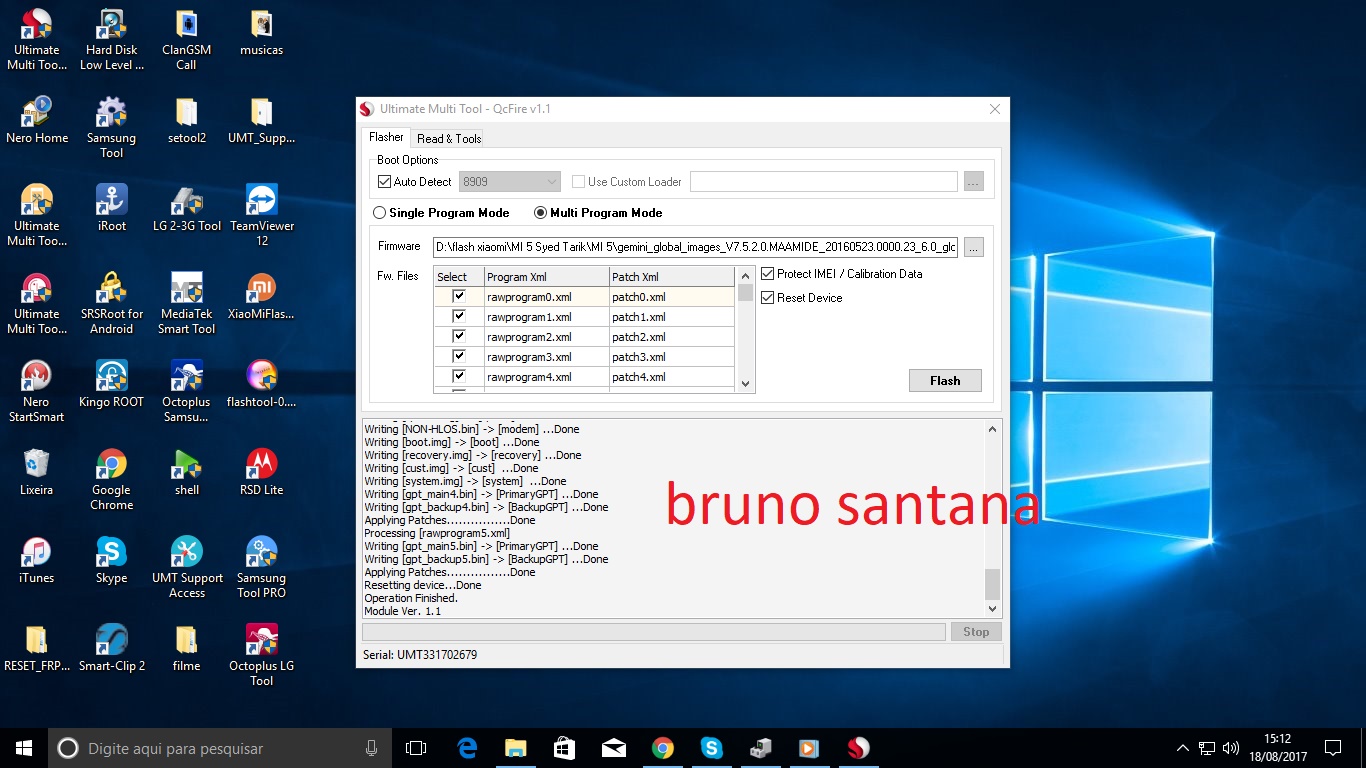The width and height of the screenshot is (1366, 768).
Task: Select the flashtool desktop icon
Action: tap(261, 385)
